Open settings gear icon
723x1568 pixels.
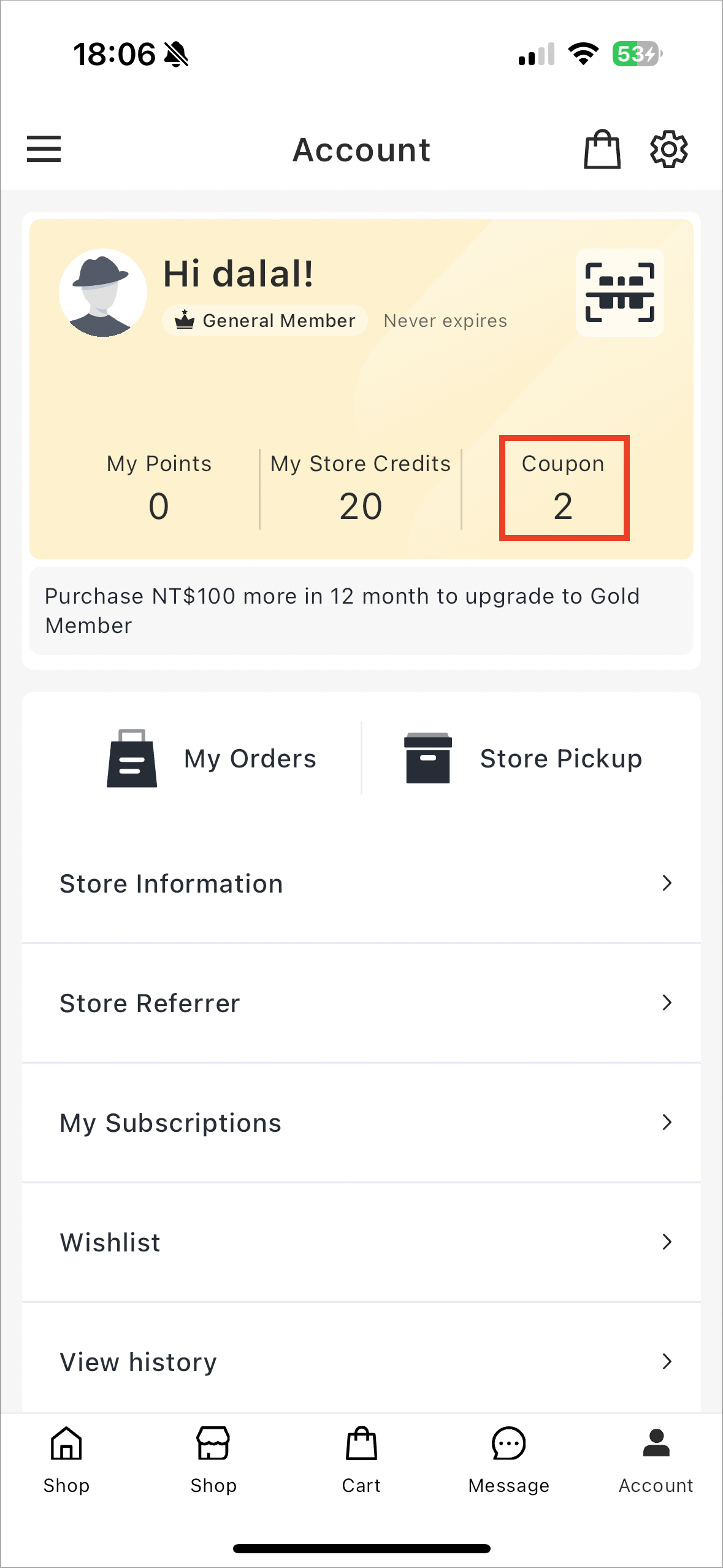(668, 149)
